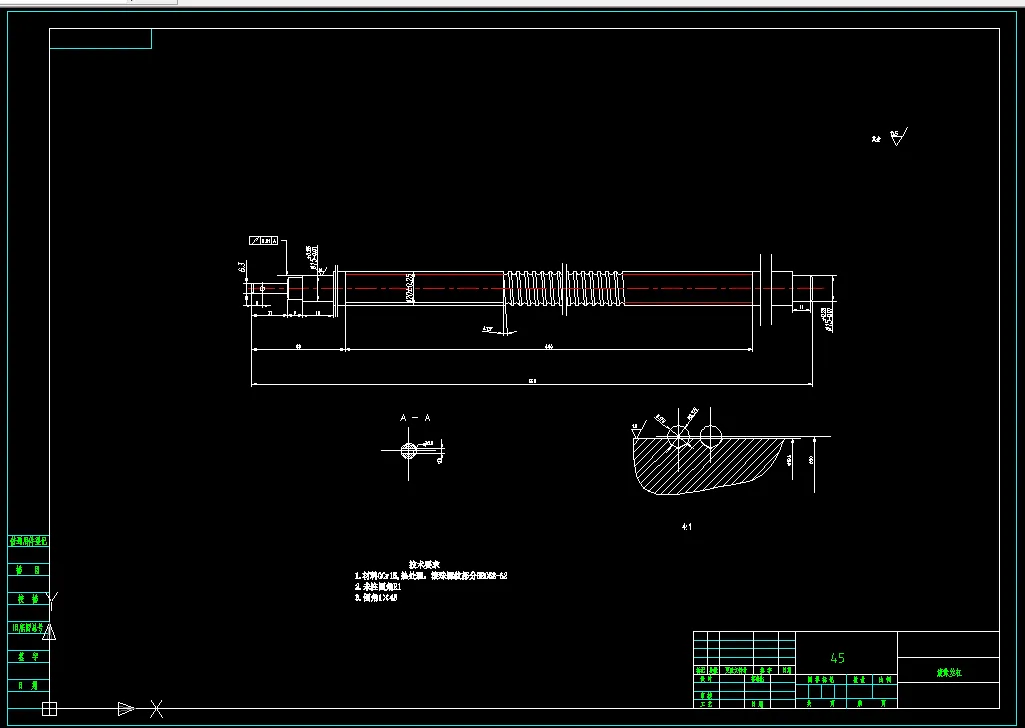The width and height of the screenshot is (1025, 728).
Task: Select the part name text in title block
Action: tap(948, 672)
